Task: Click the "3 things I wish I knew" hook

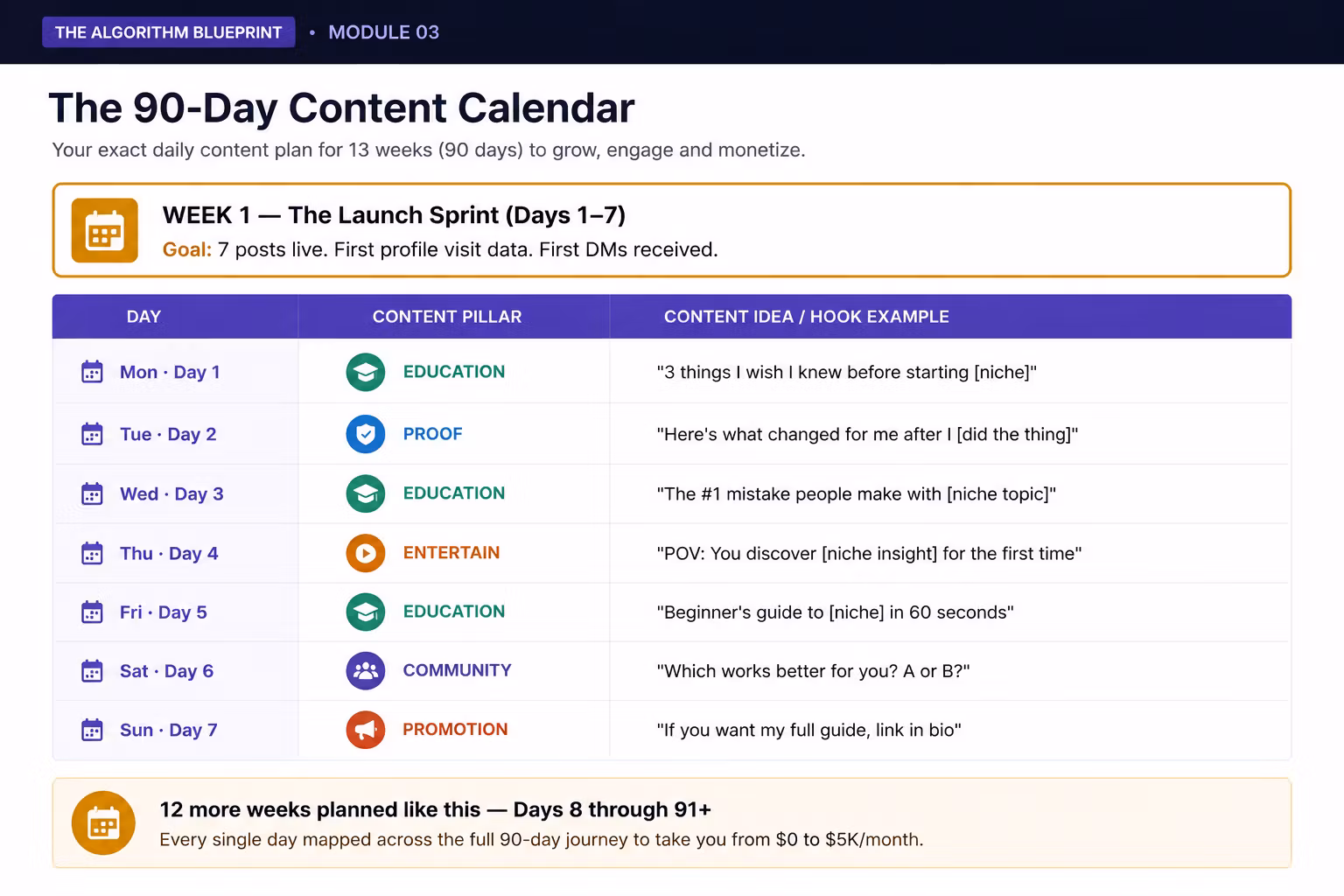Action: point(847,372)
